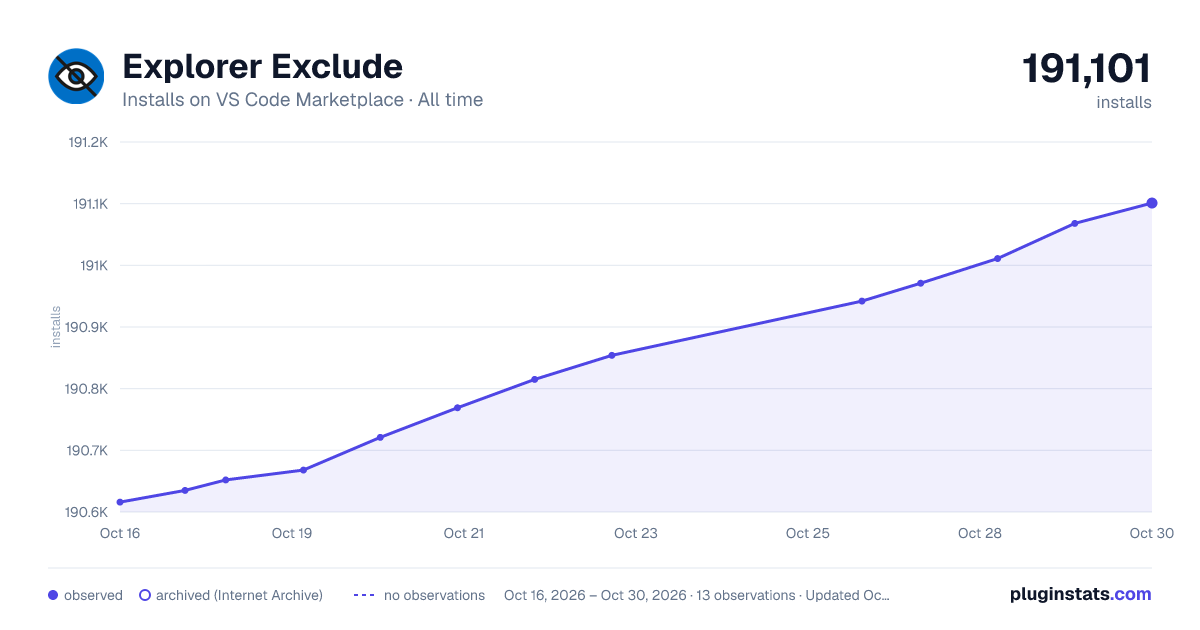Click the Oct 30 x-axis label
This screenshot has width=1200, height=630.
1150,533
